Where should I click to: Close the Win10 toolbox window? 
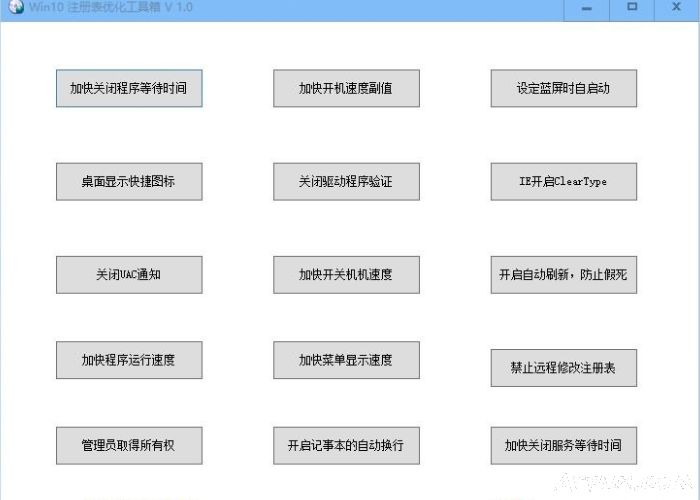tap(676, 8)
